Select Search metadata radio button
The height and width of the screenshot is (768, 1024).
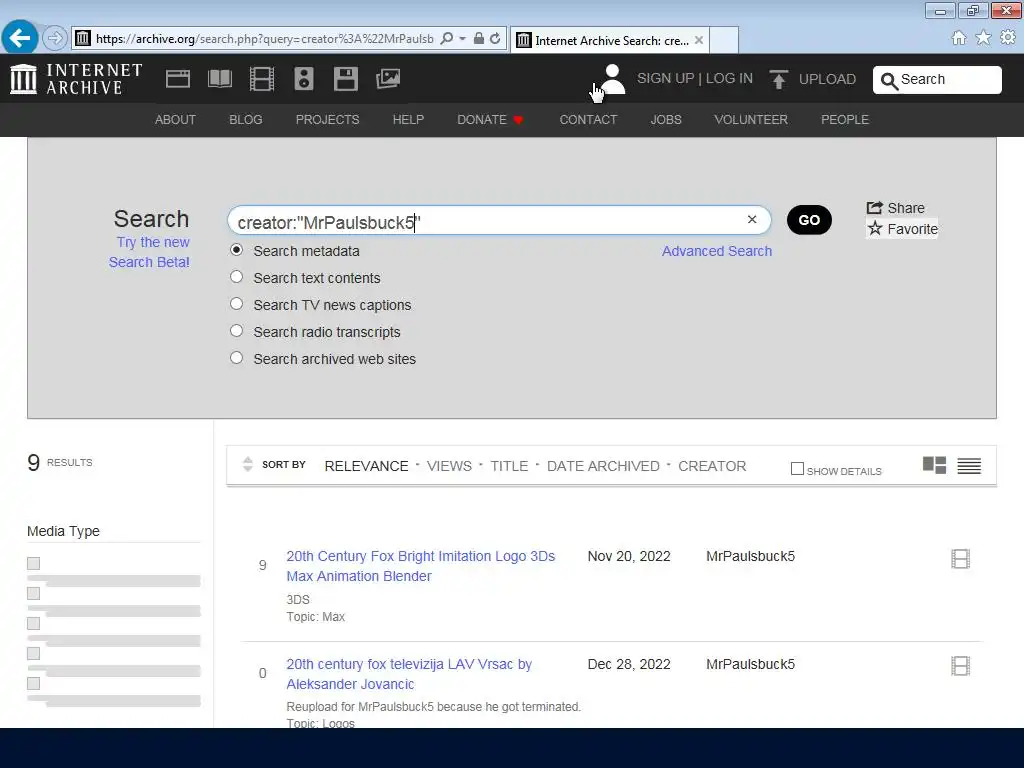click(x=236, y=250)
